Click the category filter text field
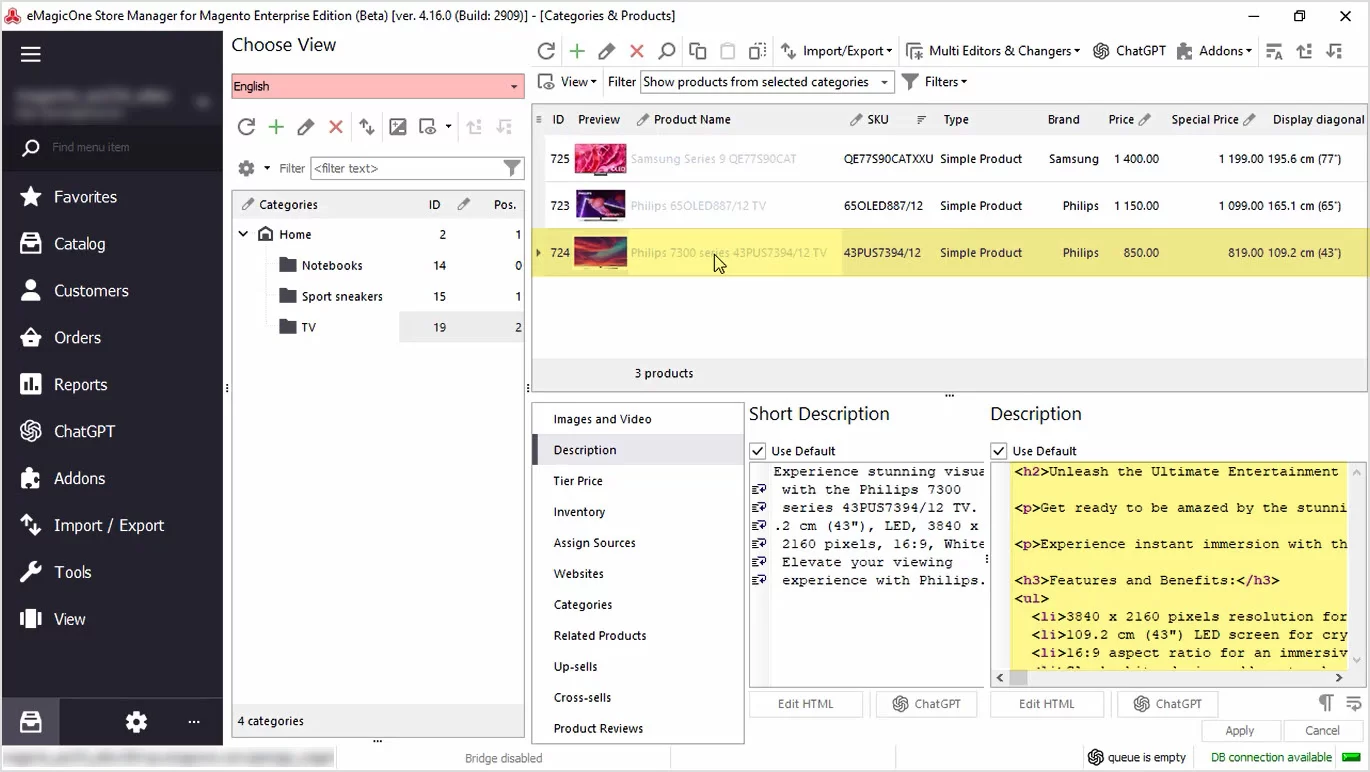The image size is (1370, 772). [x=407, y=168]
